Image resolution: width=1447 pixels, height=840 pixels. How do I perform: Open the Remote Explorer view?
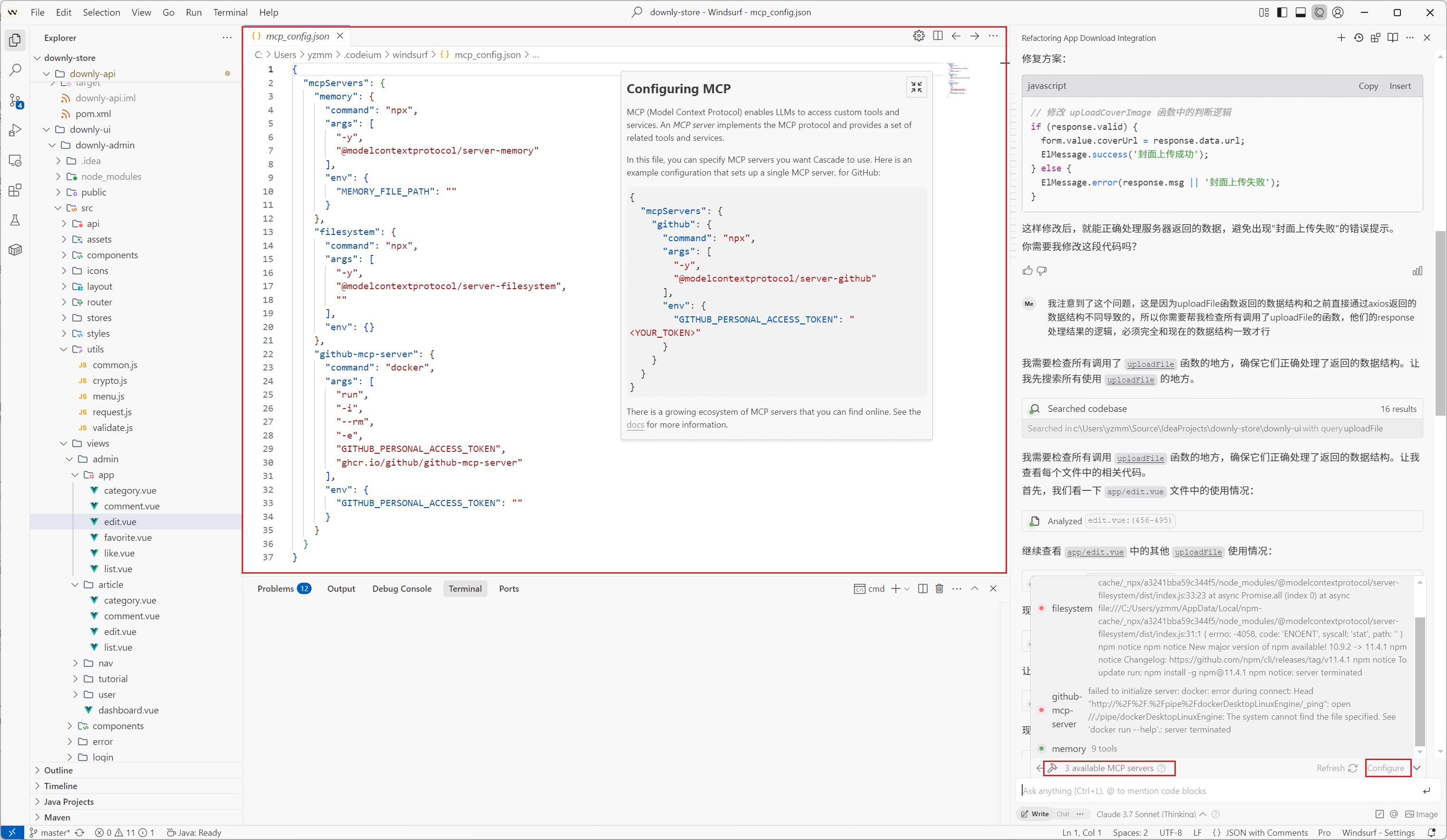(16, 160)
